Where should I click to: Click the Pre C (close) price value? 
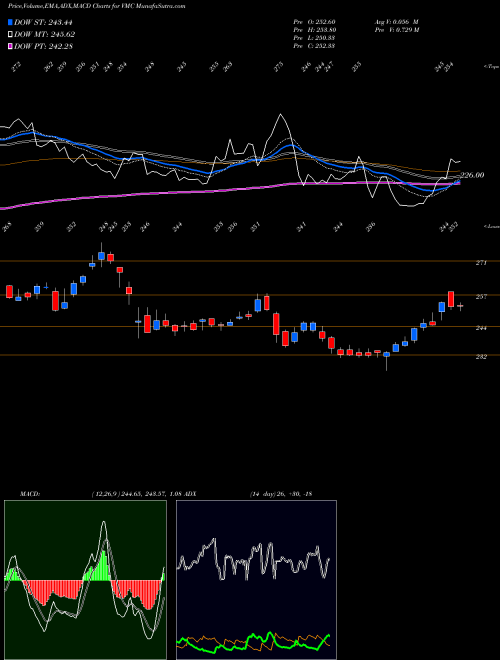(x=314, y=46)
